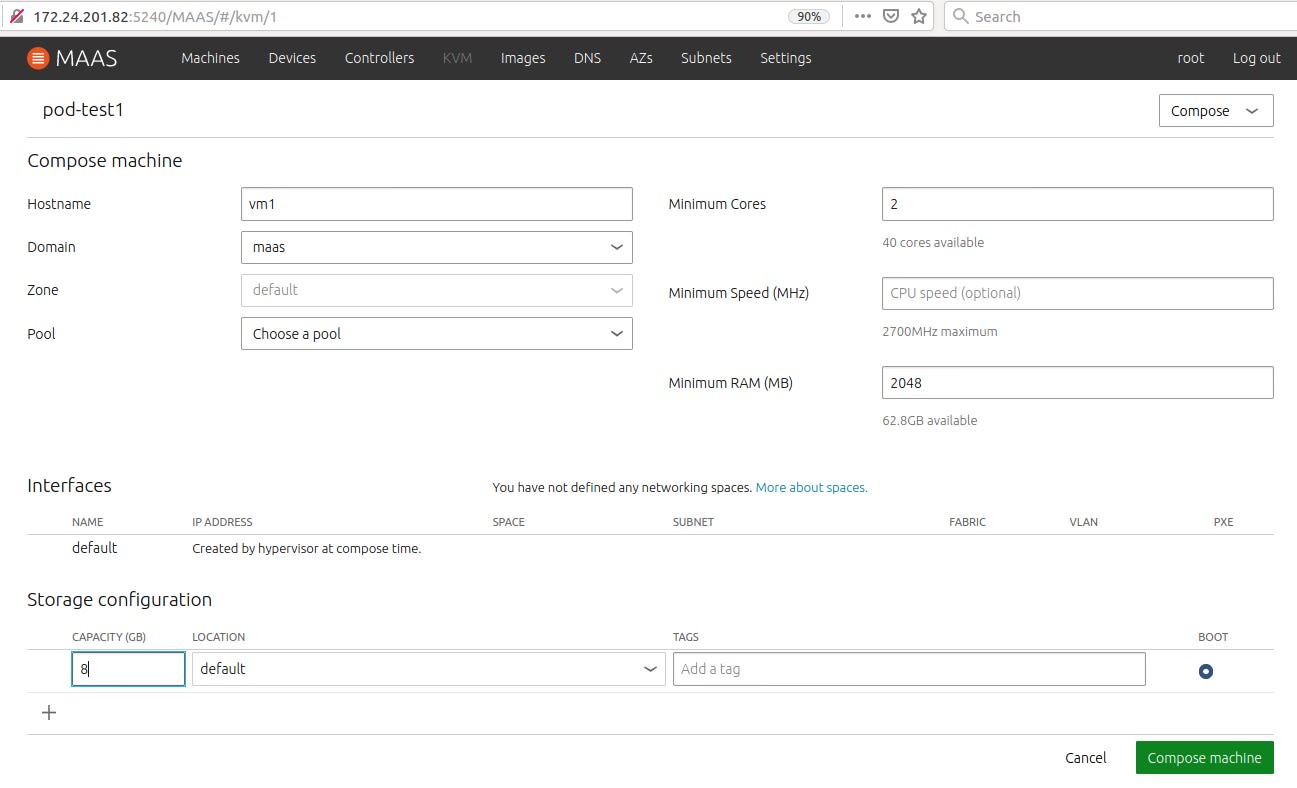Expand the Choose a pool dropdown
The height and width of the screenshot is (788, 1297).
[x=437, y=334]
